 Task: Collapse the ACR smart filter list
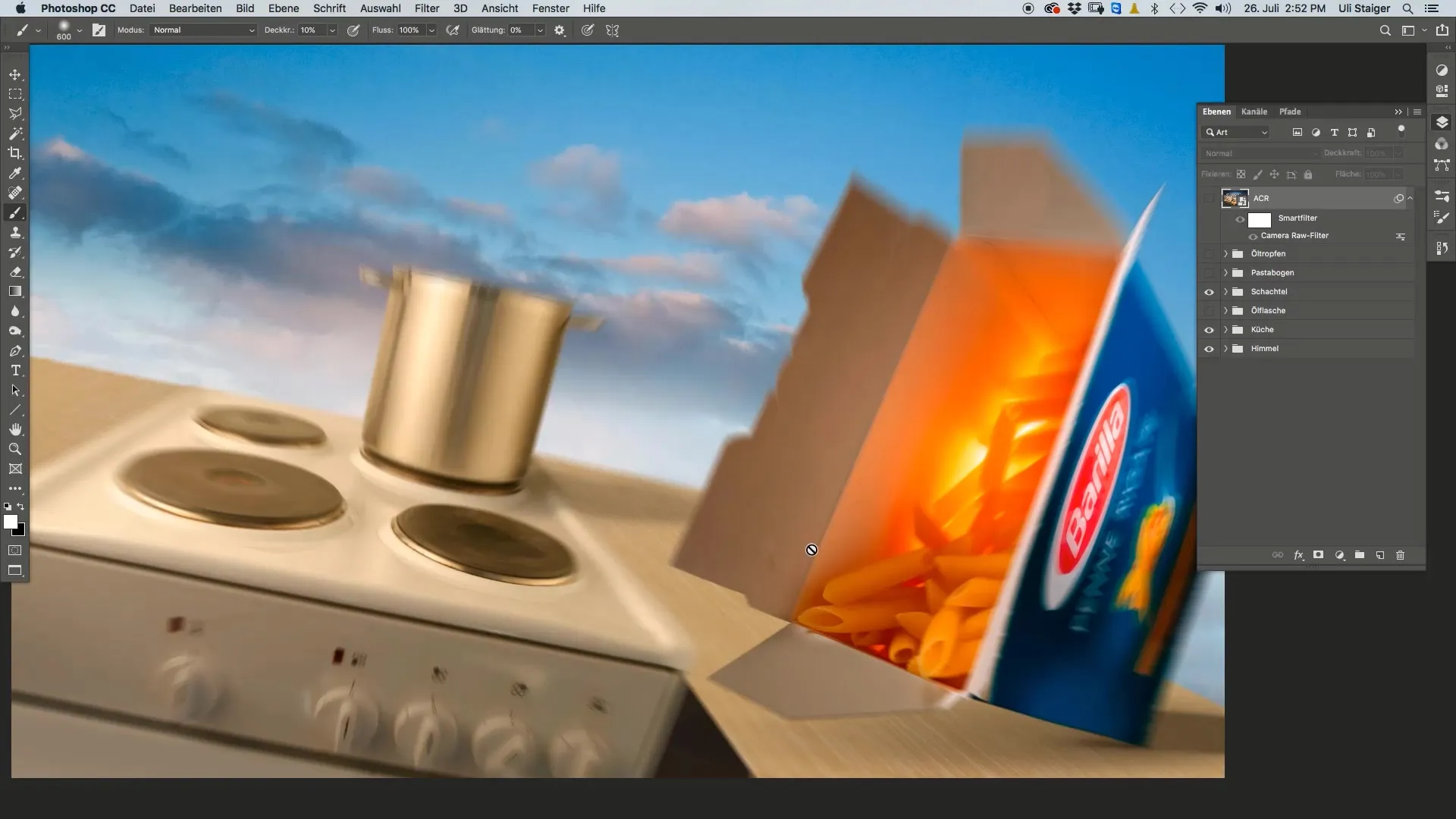pyautogui.click(x=1410, y=198)
